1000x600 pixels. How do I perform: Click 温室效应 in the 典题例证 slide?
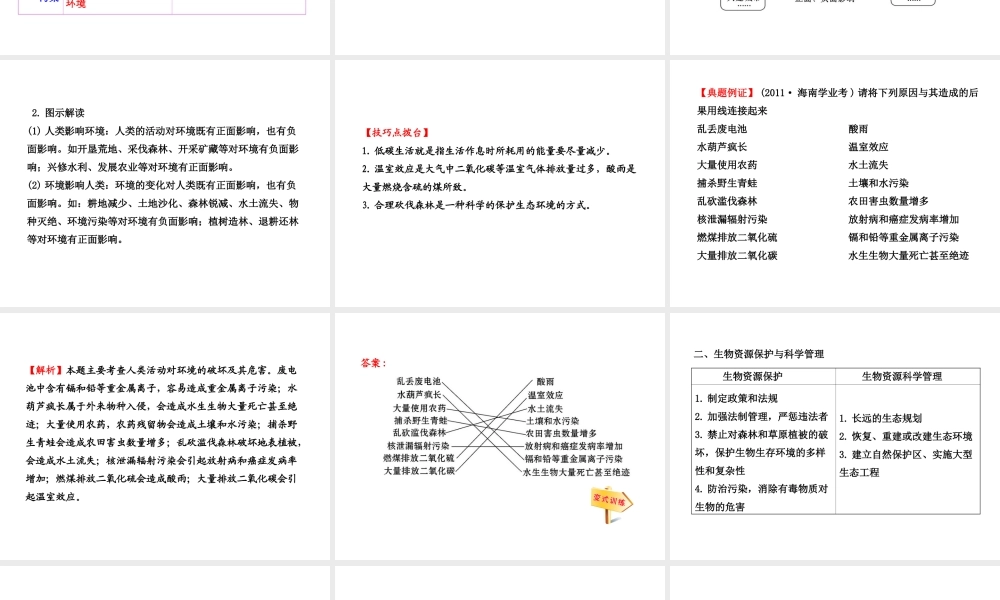tap(869, 147)
